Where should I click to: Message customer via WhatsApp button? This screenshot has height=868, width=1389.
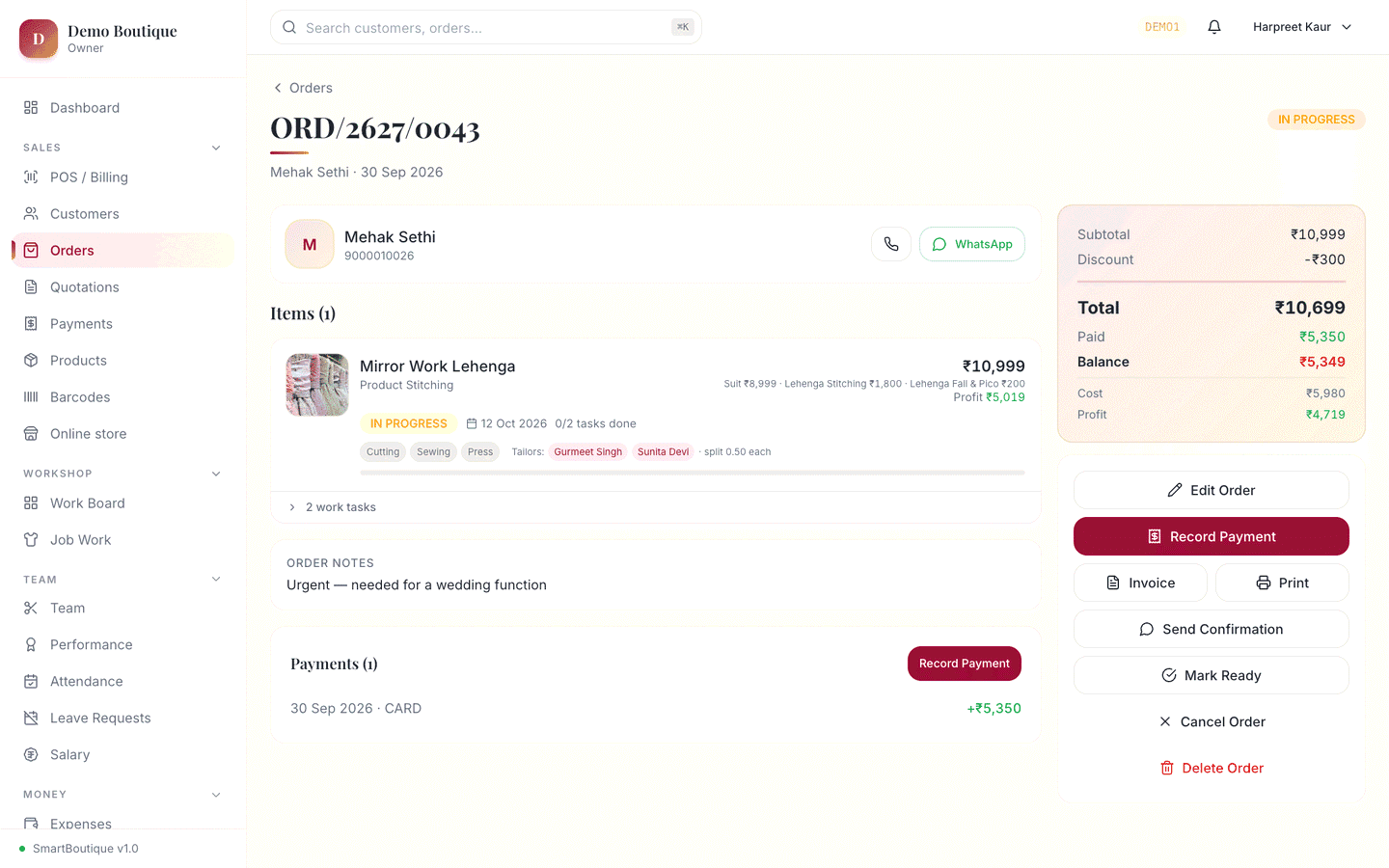972,244
